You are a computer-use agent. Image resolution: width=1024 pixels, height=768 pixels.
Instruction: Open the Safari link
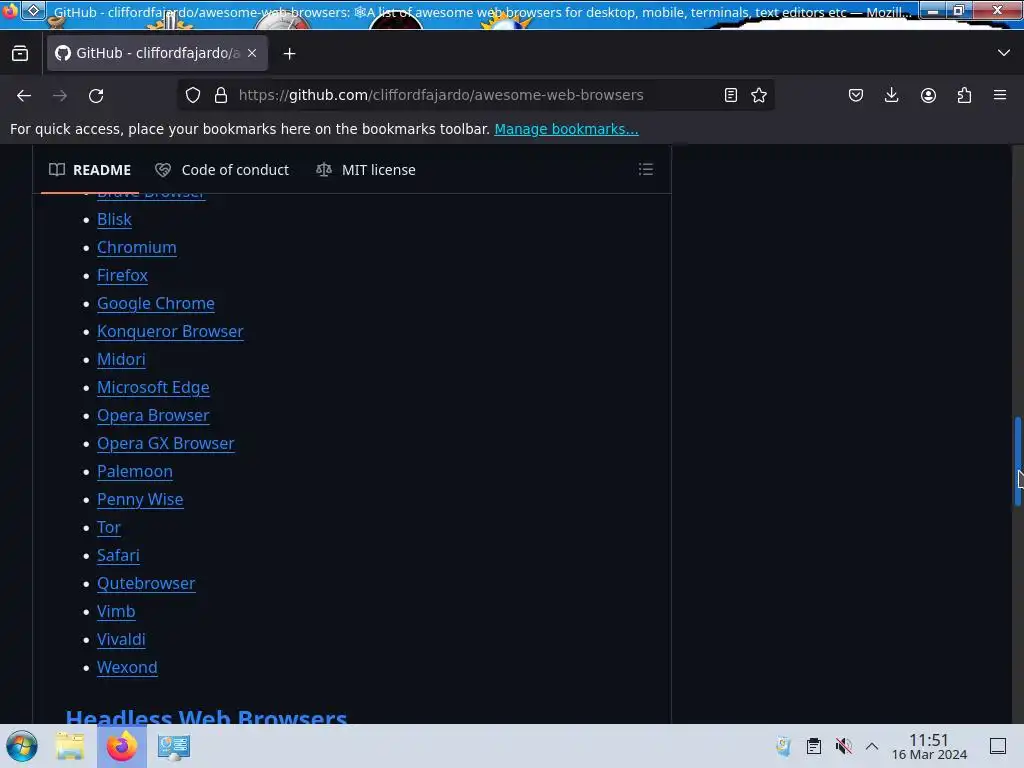(x=118, y=556)
